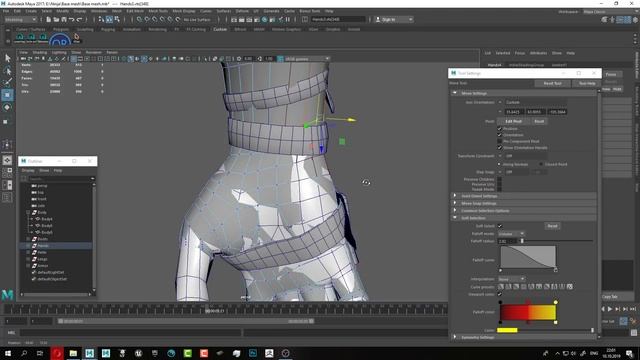Open the Falloff mode Volume dropdown
Image resolution: width=640 pixels, height=360 pixels.
tap(511, 234)
